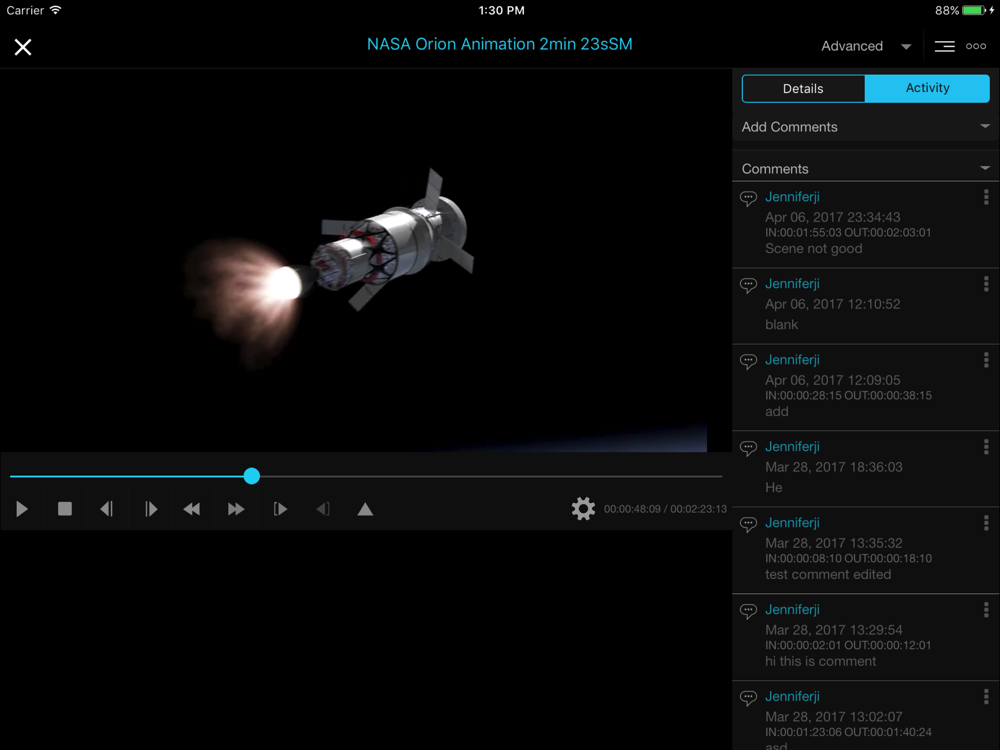1000x750 pixels.
Task: Close the video player with X icon
Action: pyautogui.click(x=23, y=47)
